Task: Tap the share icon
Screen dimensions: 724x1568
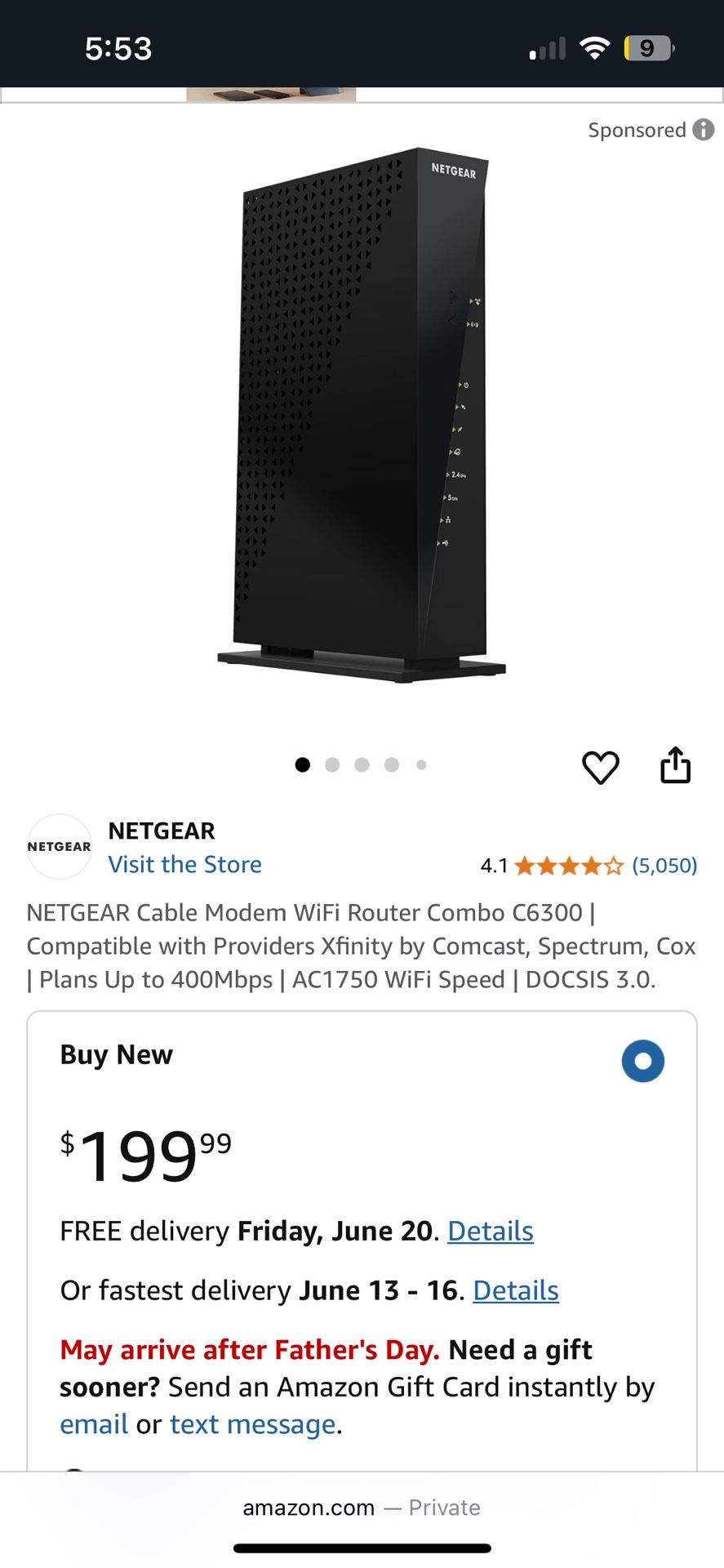Action: pyautogui.click(x=675, y=765)
